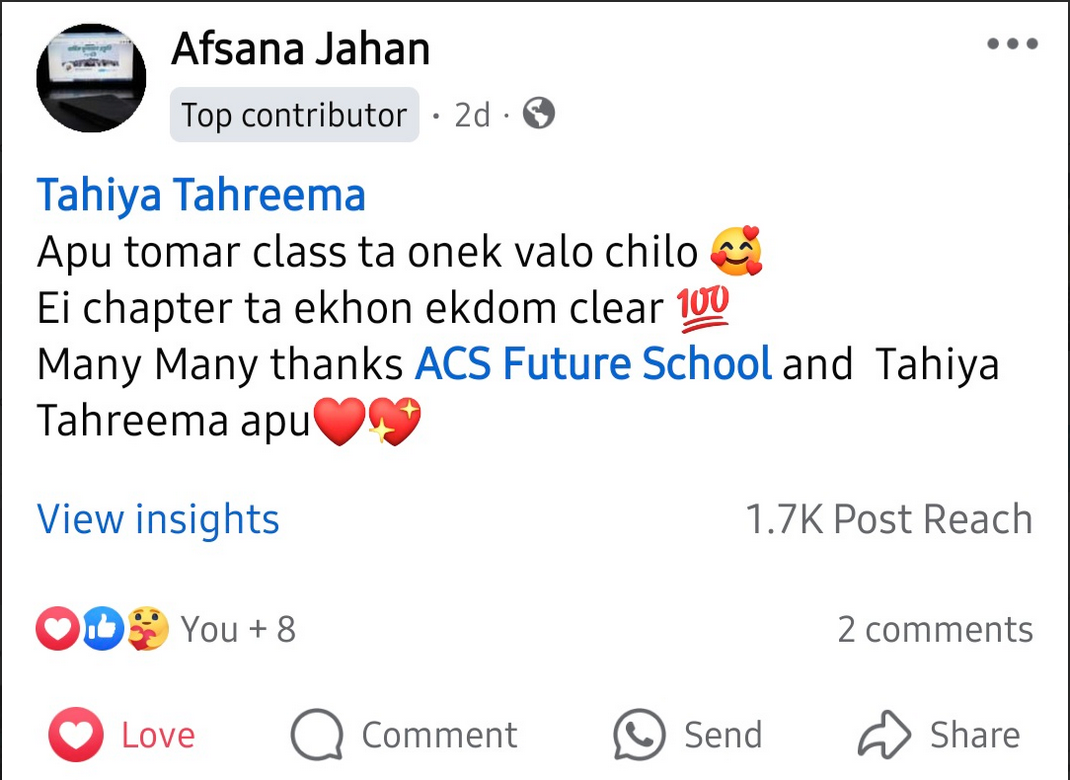Open the 'You + 8' reactions list
The height and width of the screenshot is (780, 1070).
pos(238,630)
